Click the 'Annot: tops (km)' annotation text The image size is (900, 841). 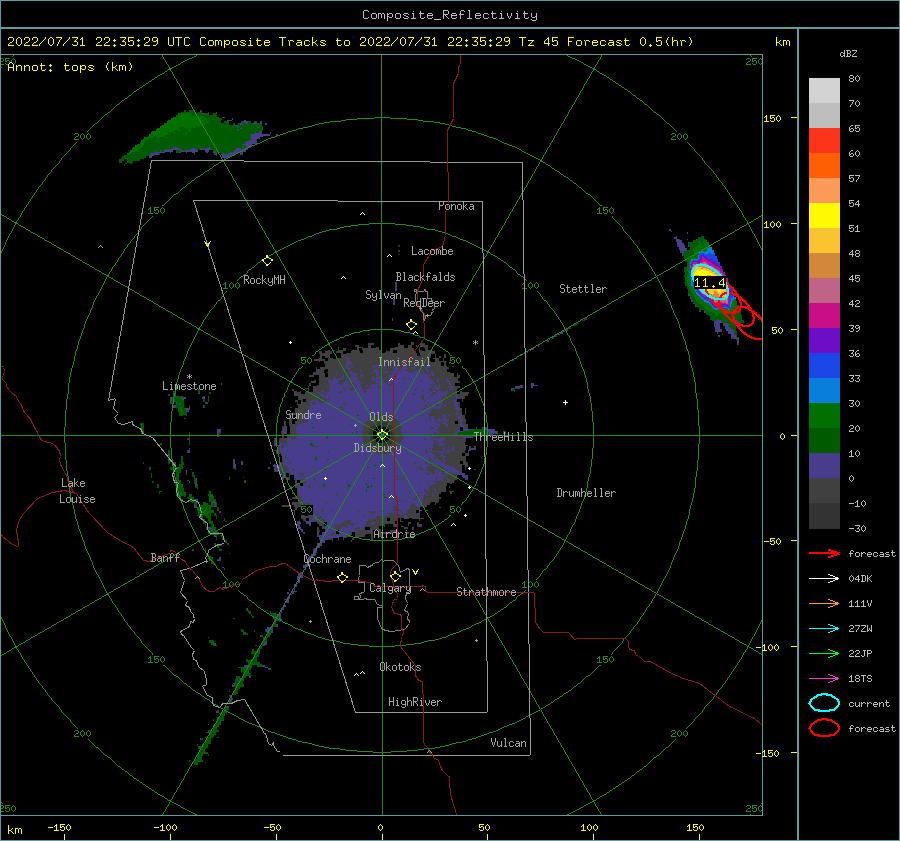tap(70, 67)
